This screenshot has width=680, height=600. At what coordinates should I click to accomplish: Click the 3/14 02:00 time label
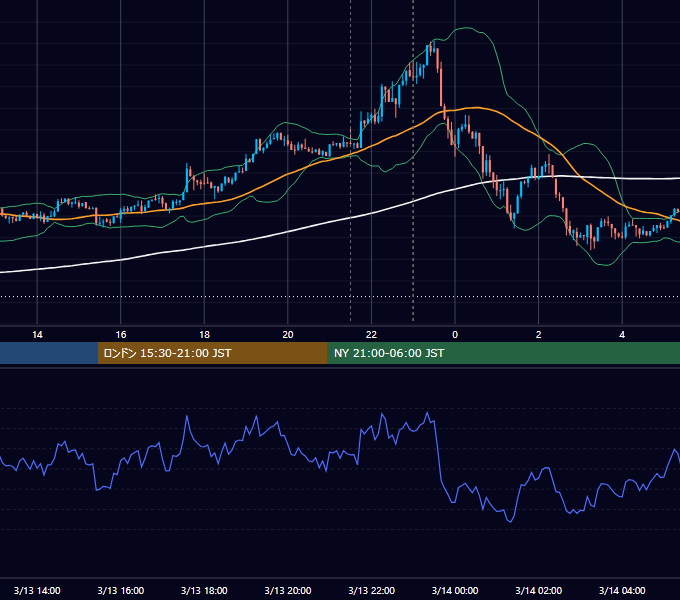pos(539,590)
